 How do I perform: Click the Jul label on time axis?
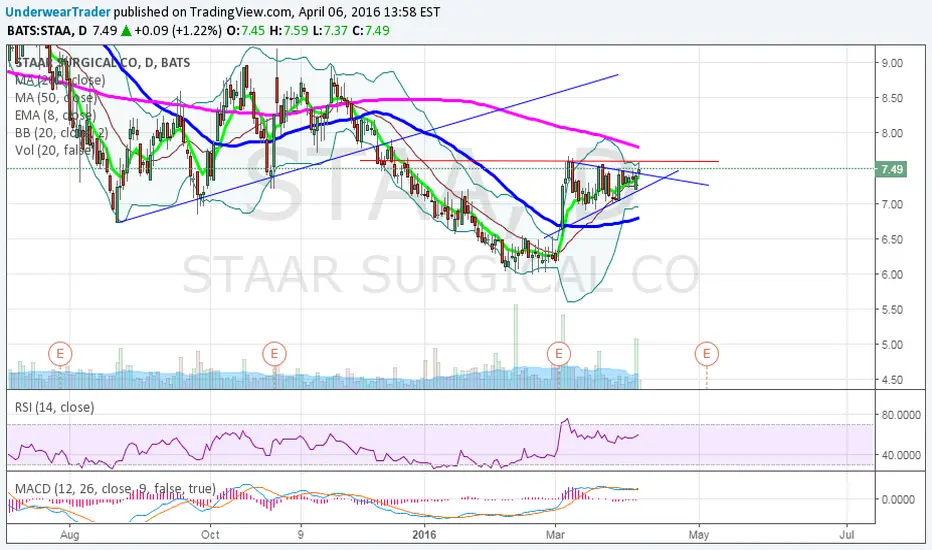pos(846,535)
